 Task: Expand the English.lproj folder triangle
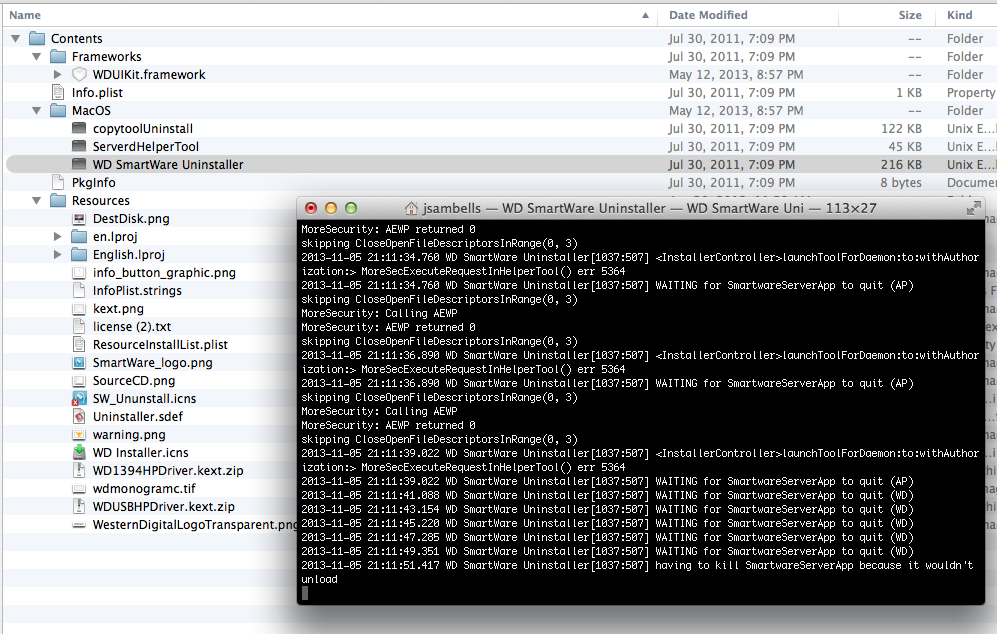point(58,254)
